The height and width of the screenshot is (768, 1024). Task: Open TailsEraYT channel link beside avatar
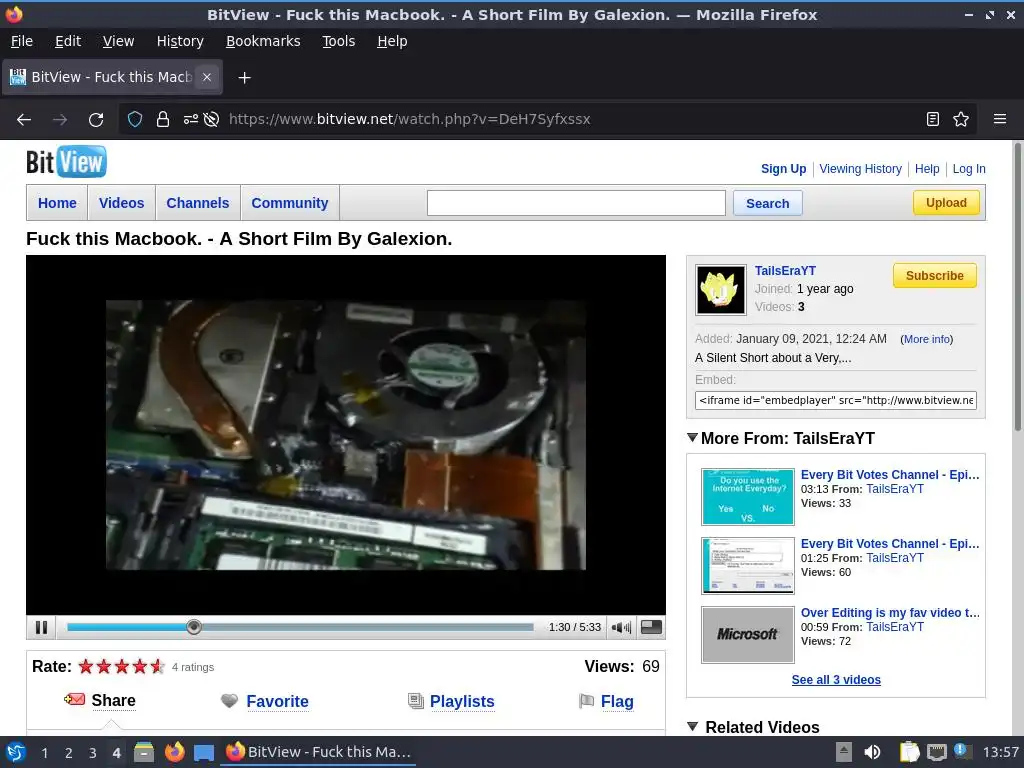pyautogui.click(x=785, y=270)
